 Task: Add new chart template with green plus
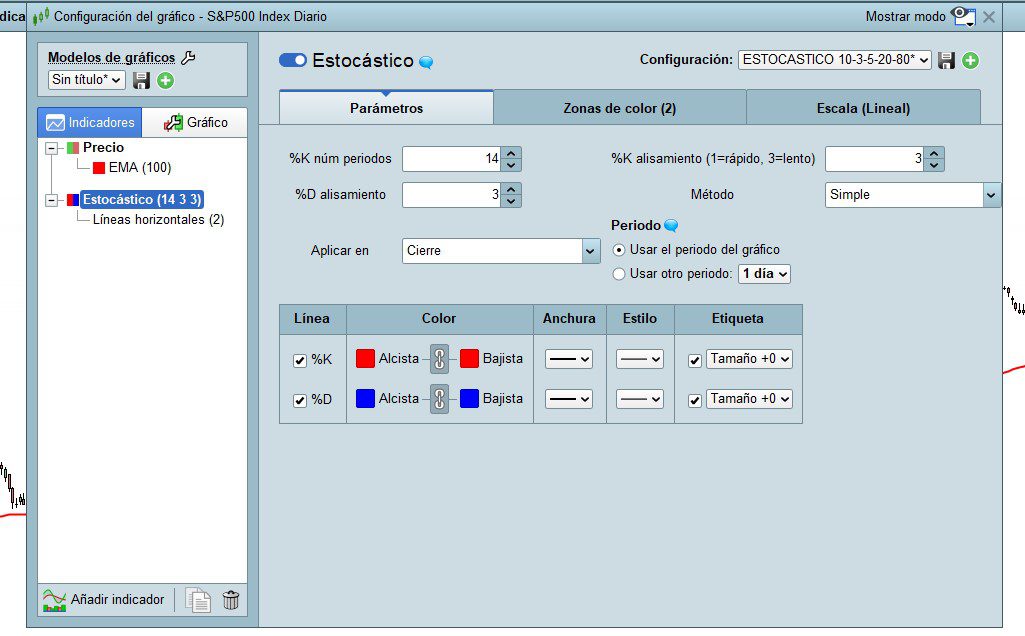tap(165, 80)
